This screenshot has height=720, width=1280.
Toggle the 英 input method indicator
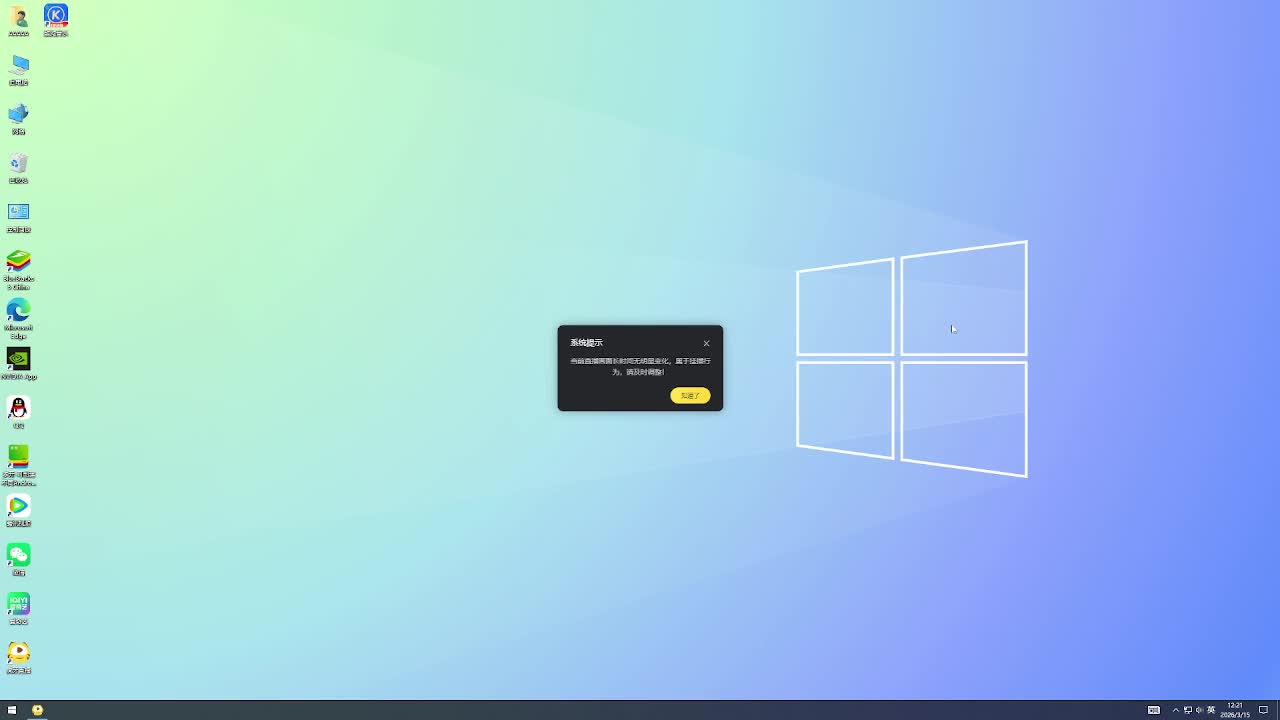pos(1211,710)
